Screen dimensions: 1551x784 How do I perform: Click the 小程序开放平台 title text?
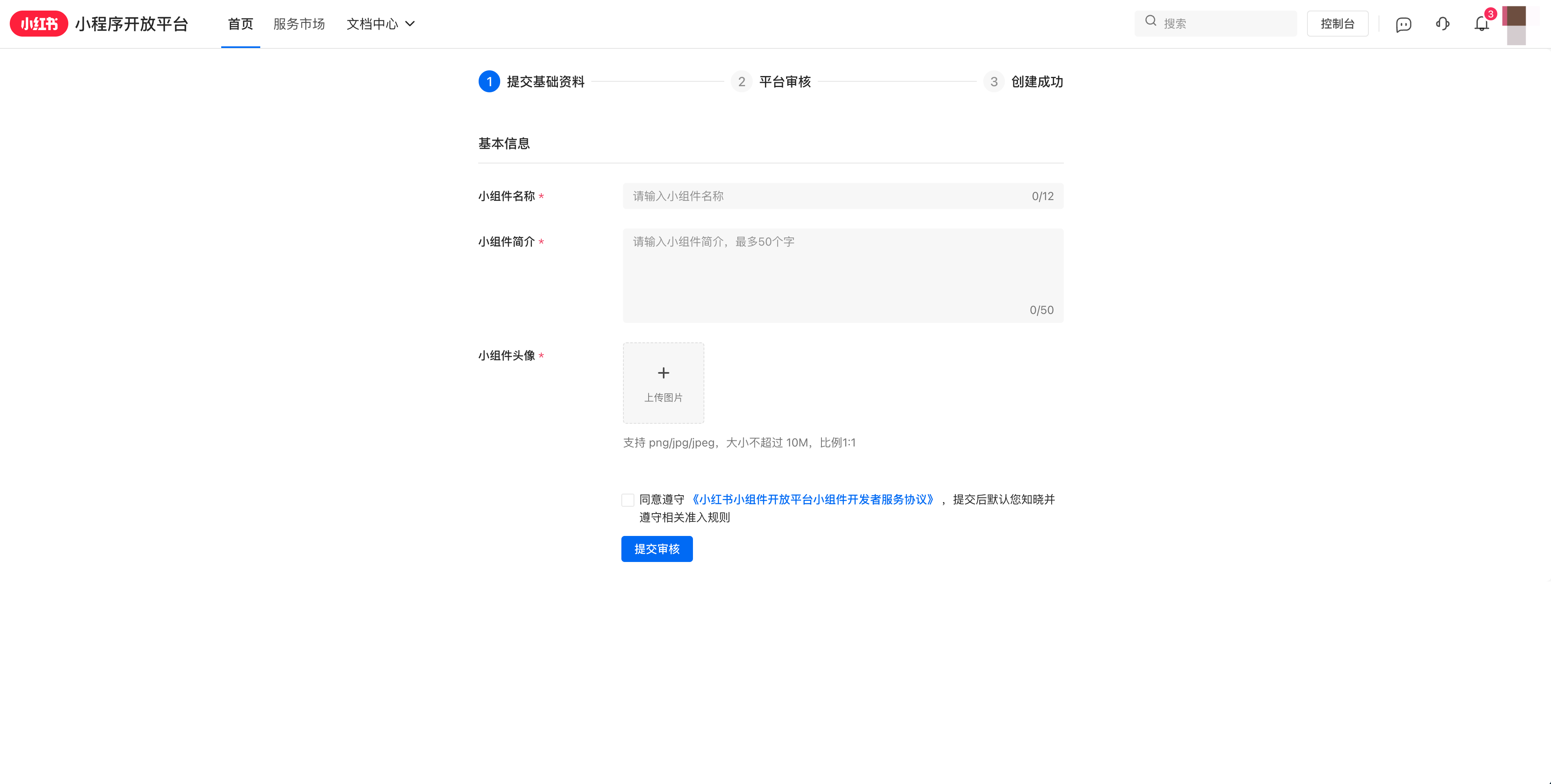pos(132,24)
